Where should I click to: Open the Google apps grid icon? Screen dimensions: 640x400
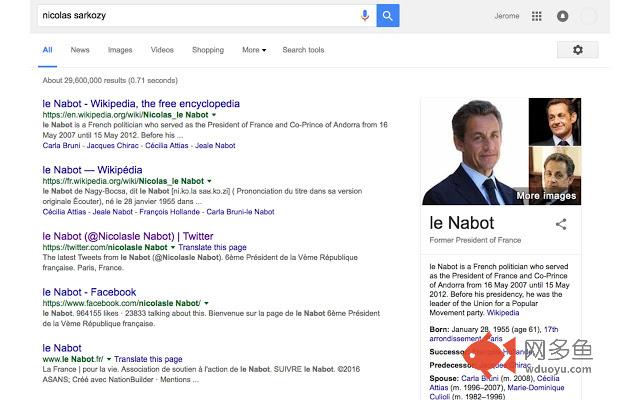point(536,16)
